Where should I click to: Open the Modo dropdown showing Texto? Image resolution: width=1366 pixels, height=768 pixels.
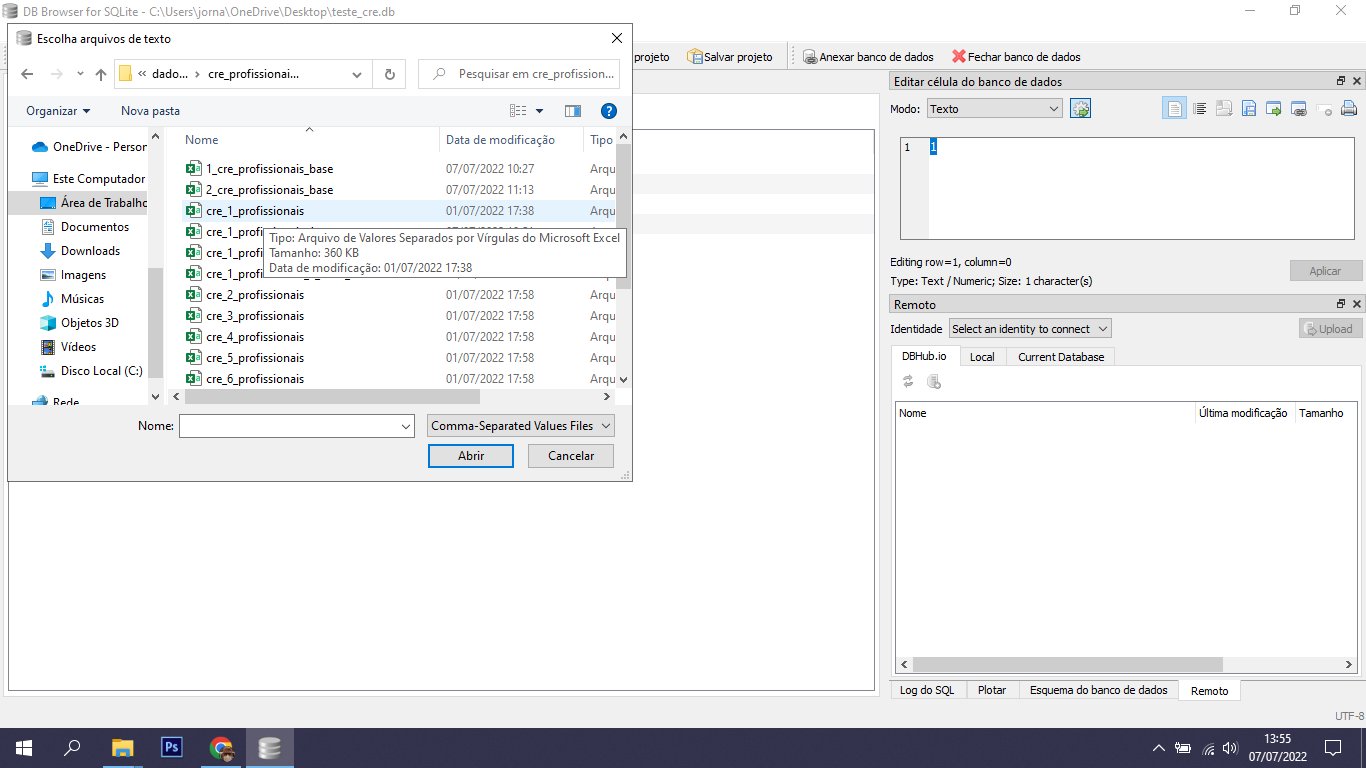[x=994, y=107]
